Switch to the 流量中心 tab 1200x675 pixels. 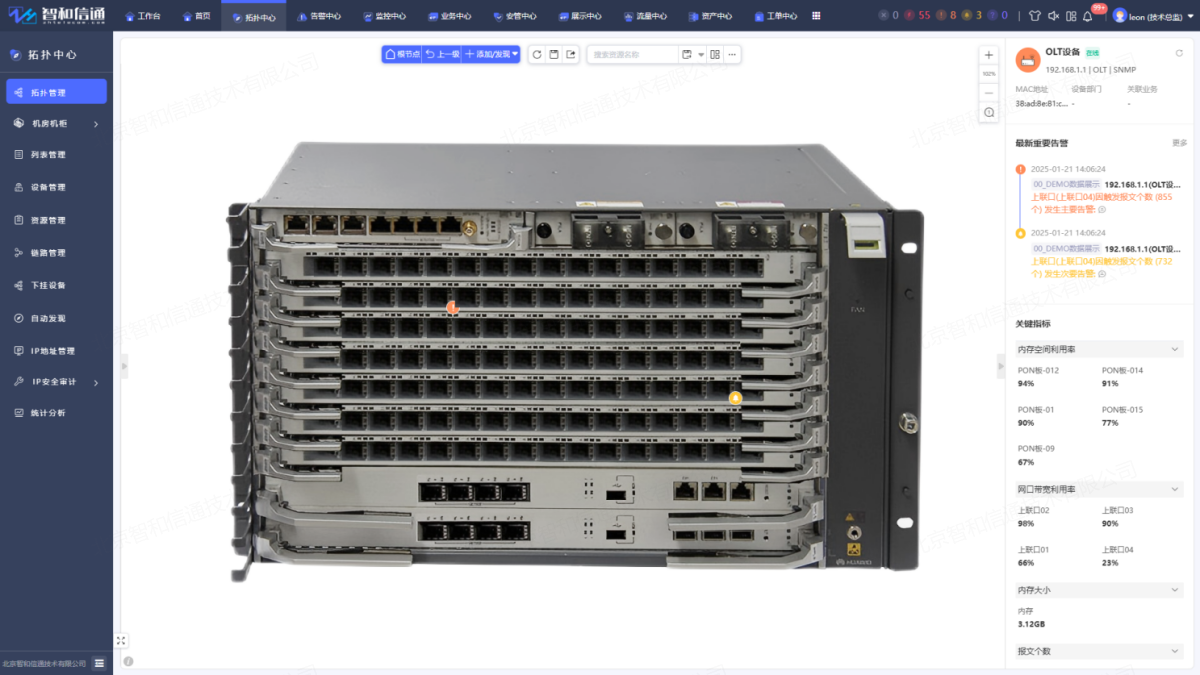[644, 16]
